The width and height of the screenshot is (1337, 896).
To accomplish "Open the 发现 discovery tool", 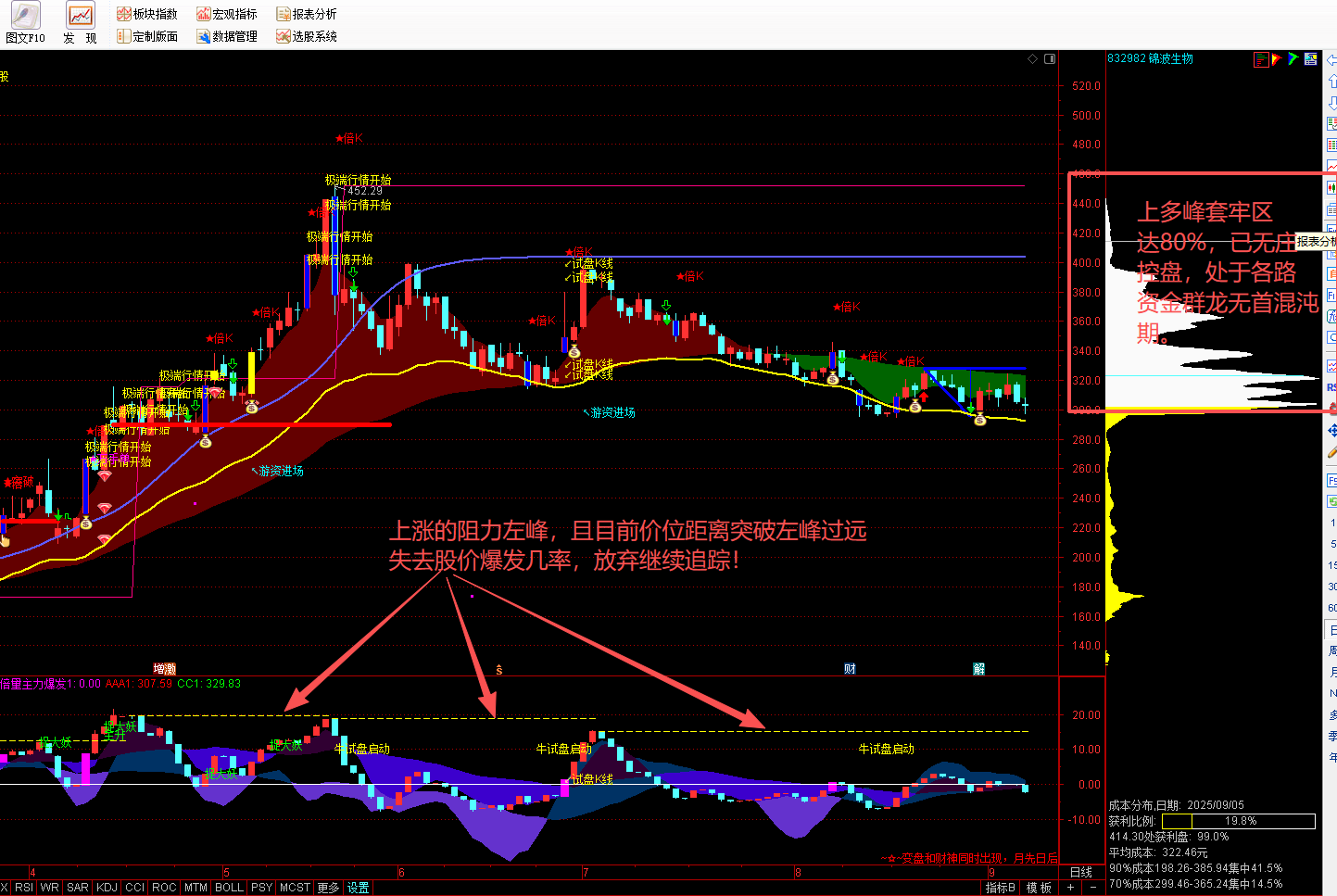I will (81, 24).
